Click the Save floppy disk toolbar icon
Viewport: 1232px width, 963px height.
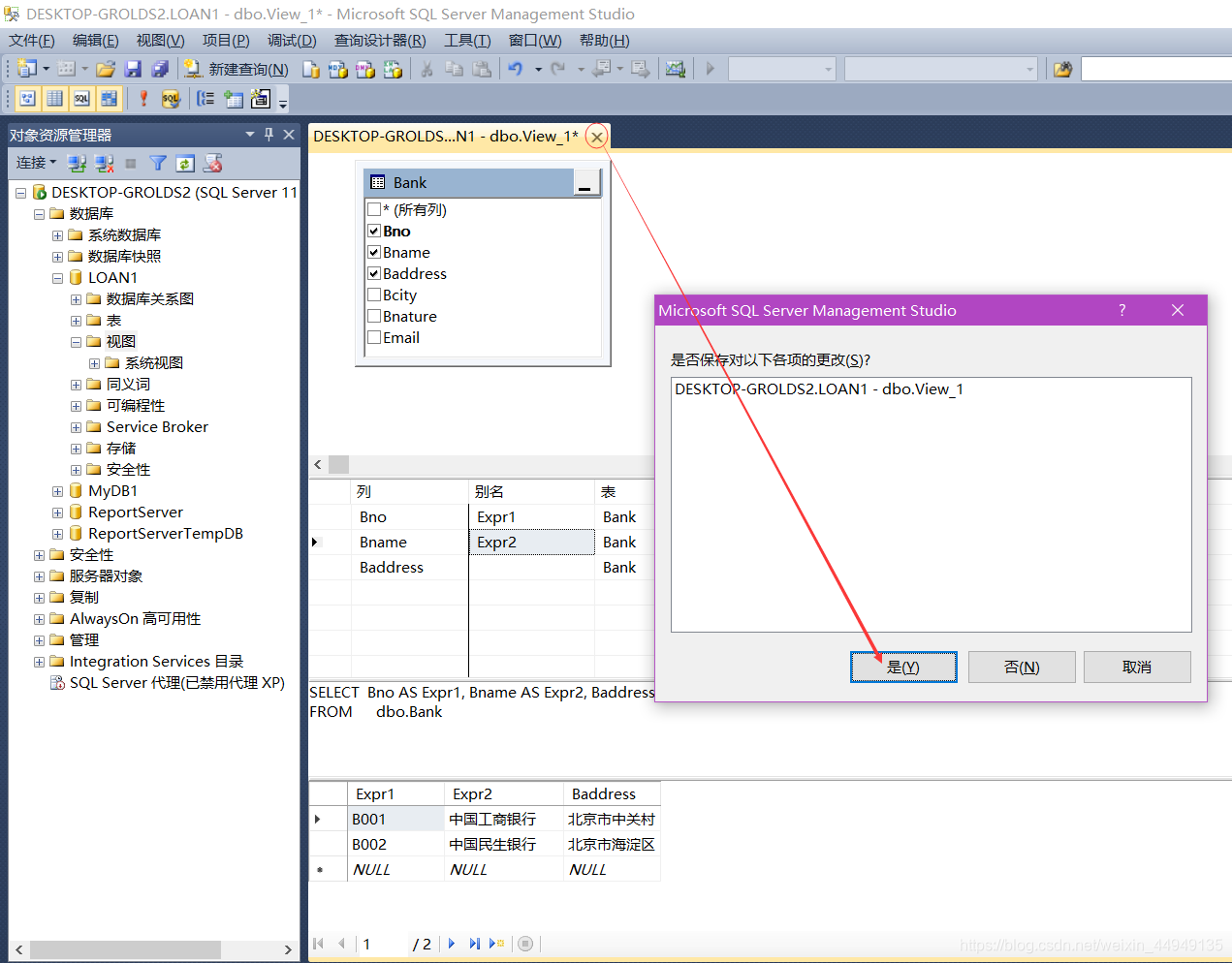[x=134, y=69]
